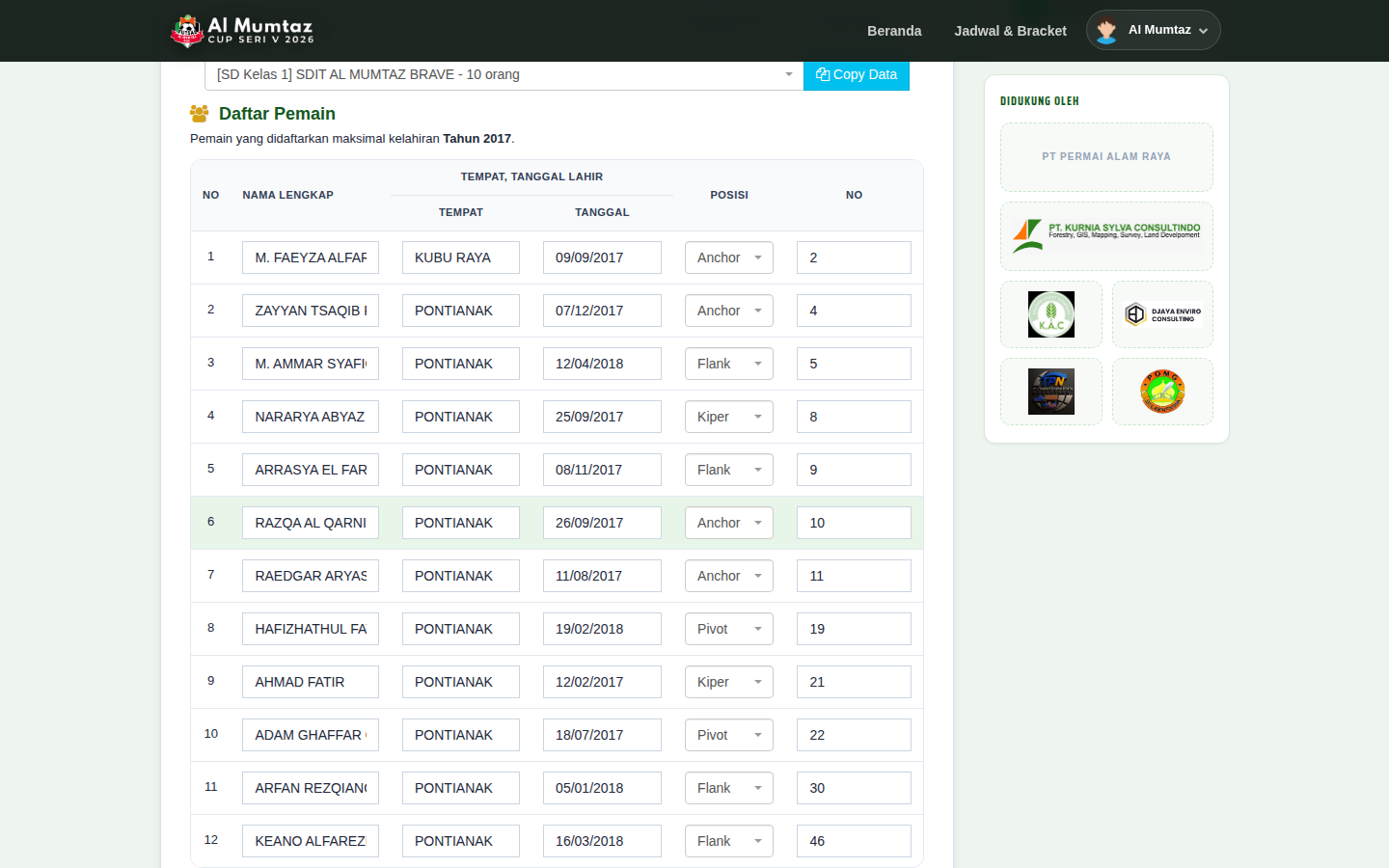Image resolution: width=1389 pixels, height=868 pixels.
Task: Click jersey number field showing 46
Action: [x=854, y=841]
